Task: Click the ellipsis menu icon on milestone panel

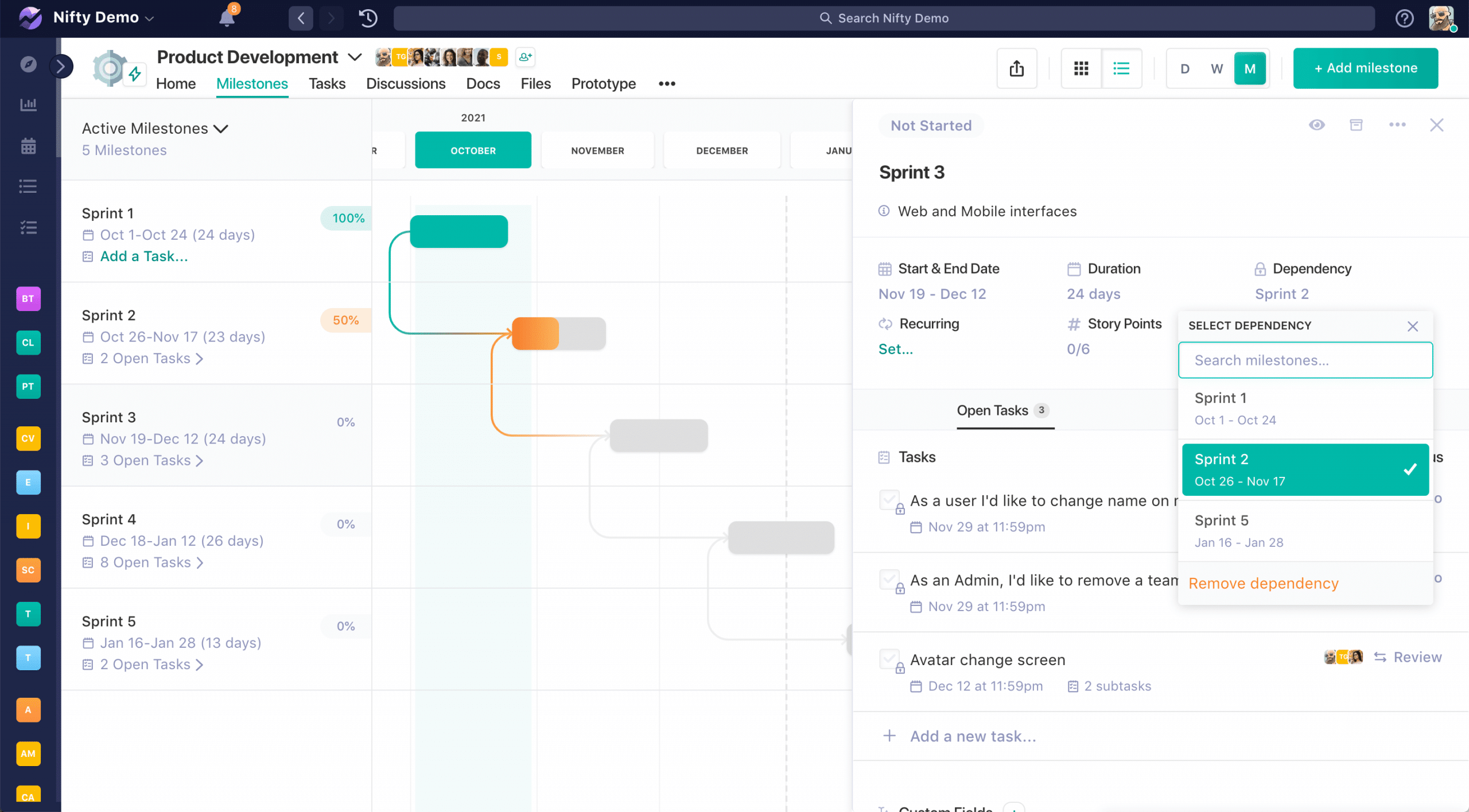Action: click(x=1396, y=124)
